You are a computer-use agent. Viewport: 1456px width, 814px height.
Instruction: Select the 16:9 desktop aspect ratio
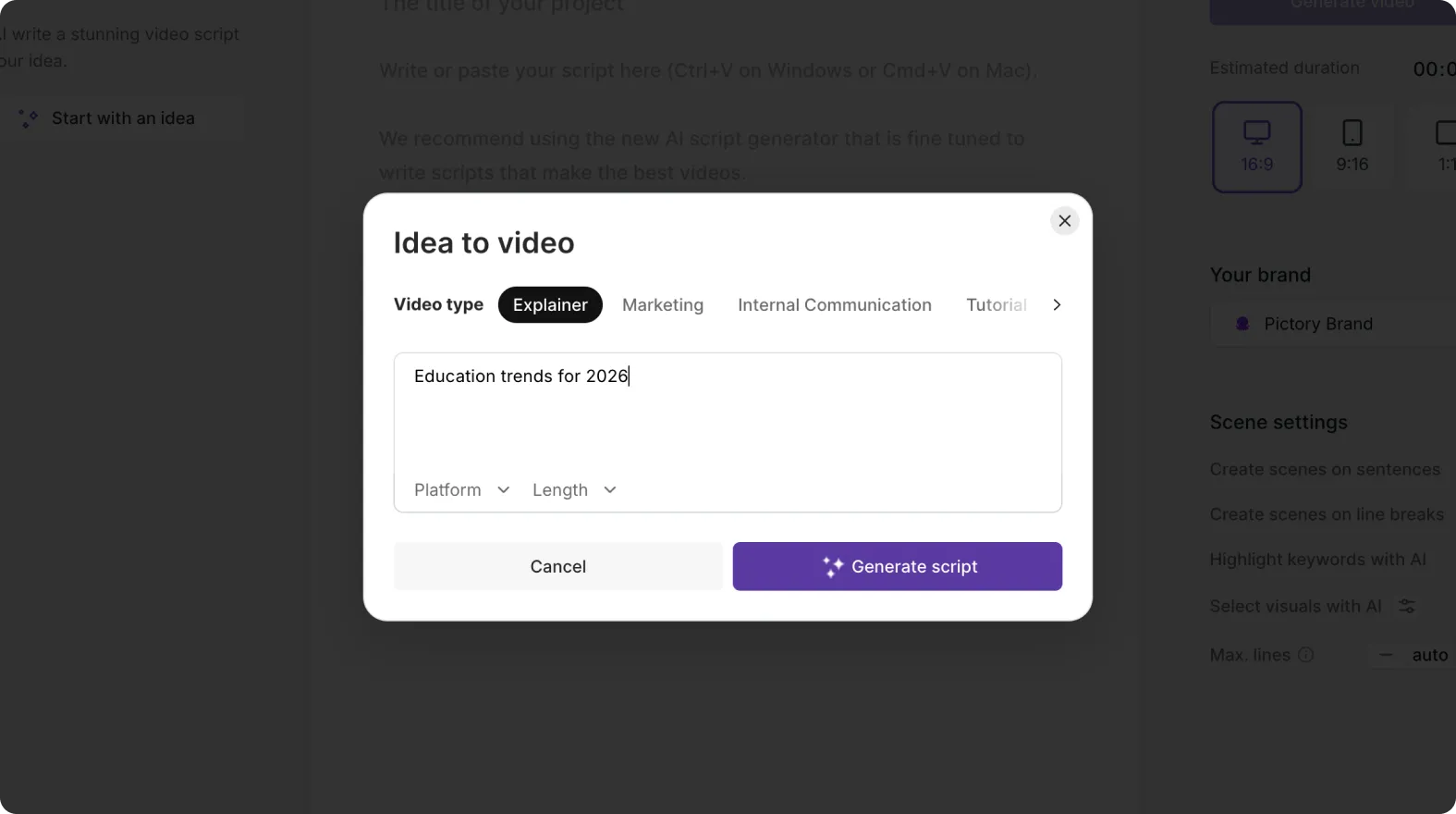[x=1256, y=146]
